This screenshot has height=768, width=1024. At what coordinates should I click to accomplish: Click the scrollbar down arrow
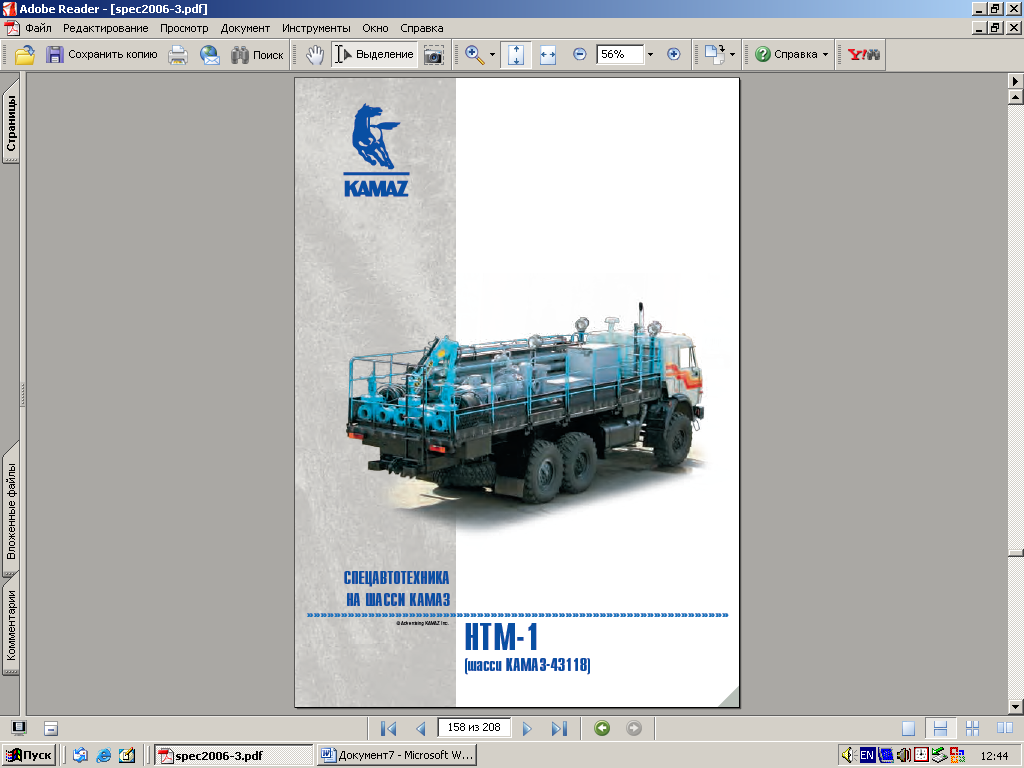[x=1016, y=707]
